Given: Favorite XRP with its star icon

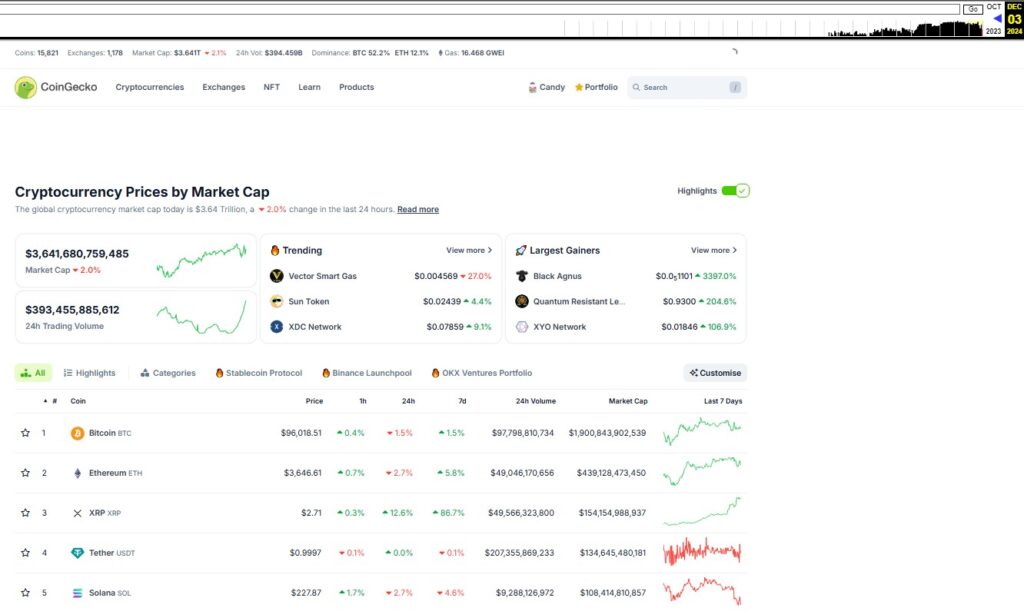Looking at the screenshot, I should coord(25,513).
